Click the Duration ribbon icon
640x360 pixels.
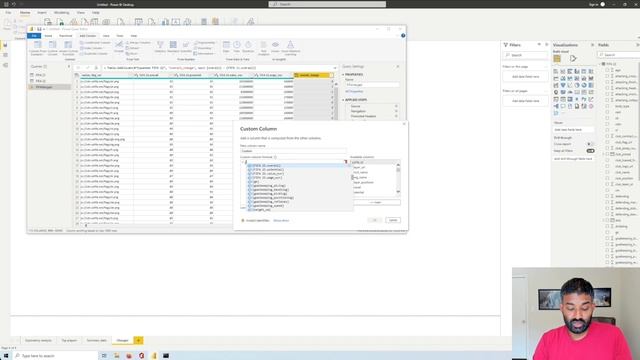coord(248,45)
